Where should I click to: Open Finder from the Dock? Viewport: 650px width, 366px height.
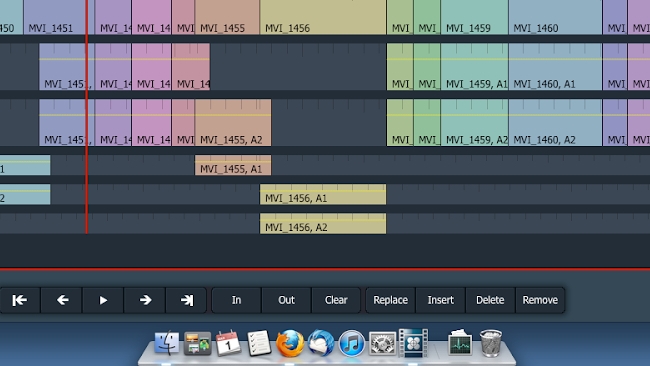click(x=167, y=343)
